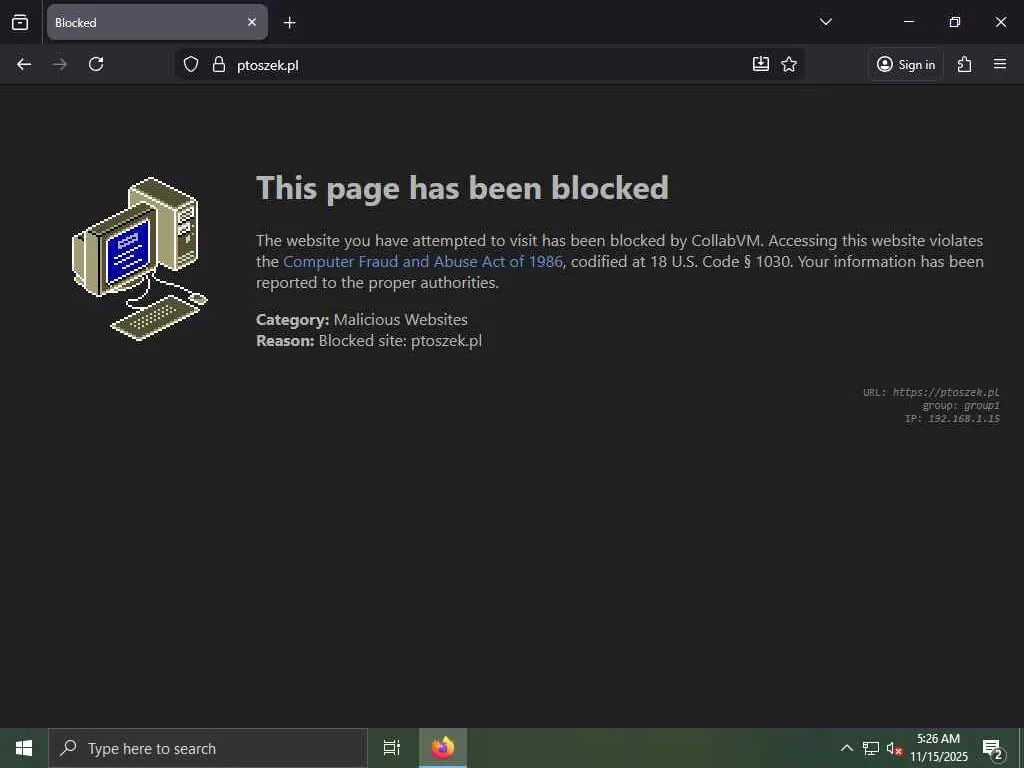Image resolution: width=1024 pixels, height=768 pixels.
Task: Select the 'Reason: Blocked site: ptoszek.pl' text
Action: point(369,341)
